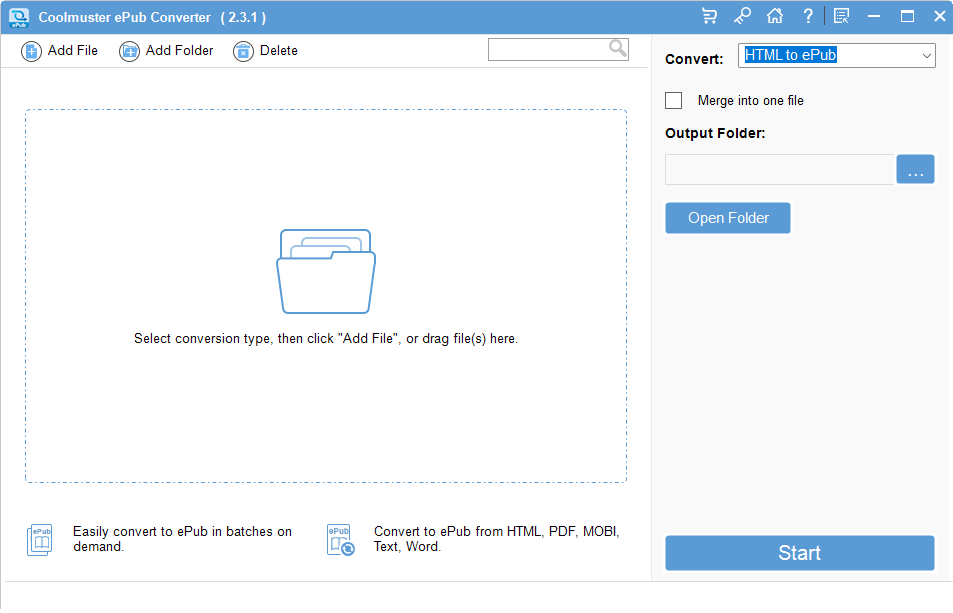Image resolution: width=953 pixels, height=613 pixels.
Task: Click the Open Folder button
Action: coord(727,217)
